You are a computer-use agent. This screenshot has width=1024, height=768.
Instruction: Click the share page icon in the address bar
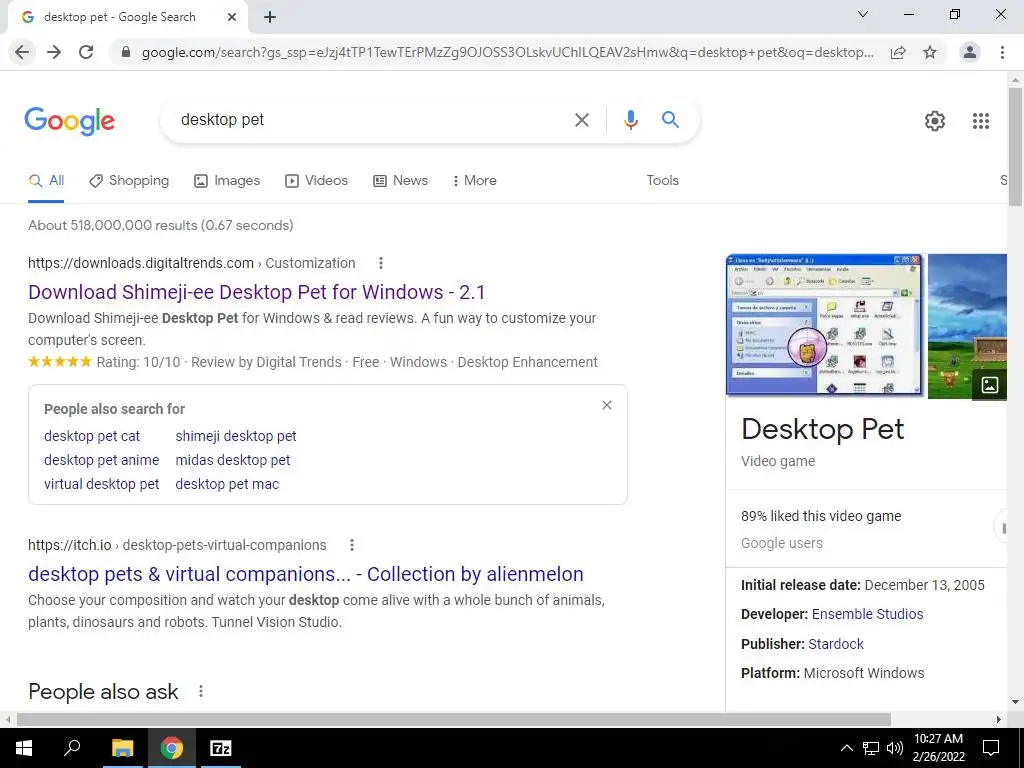[x=898, y=52]
